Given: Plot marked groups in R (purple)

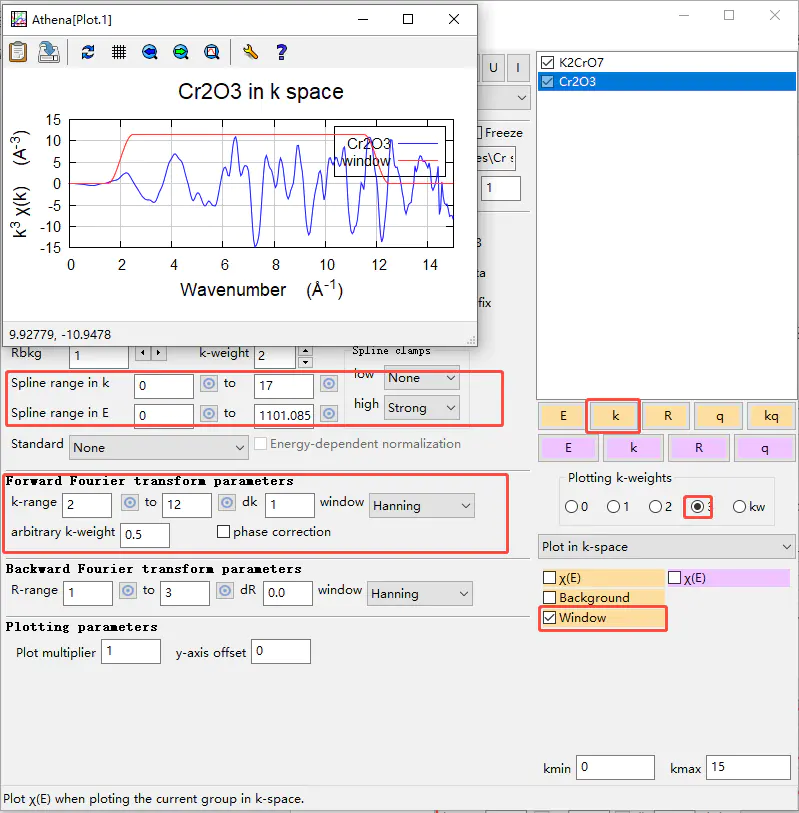Looking at the screenshot, I should coord(699,448).
